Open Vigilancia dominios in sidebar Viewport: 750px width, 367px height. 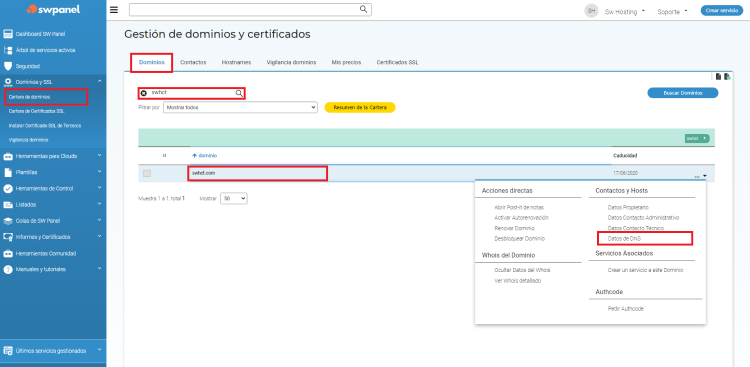point(28,140)
